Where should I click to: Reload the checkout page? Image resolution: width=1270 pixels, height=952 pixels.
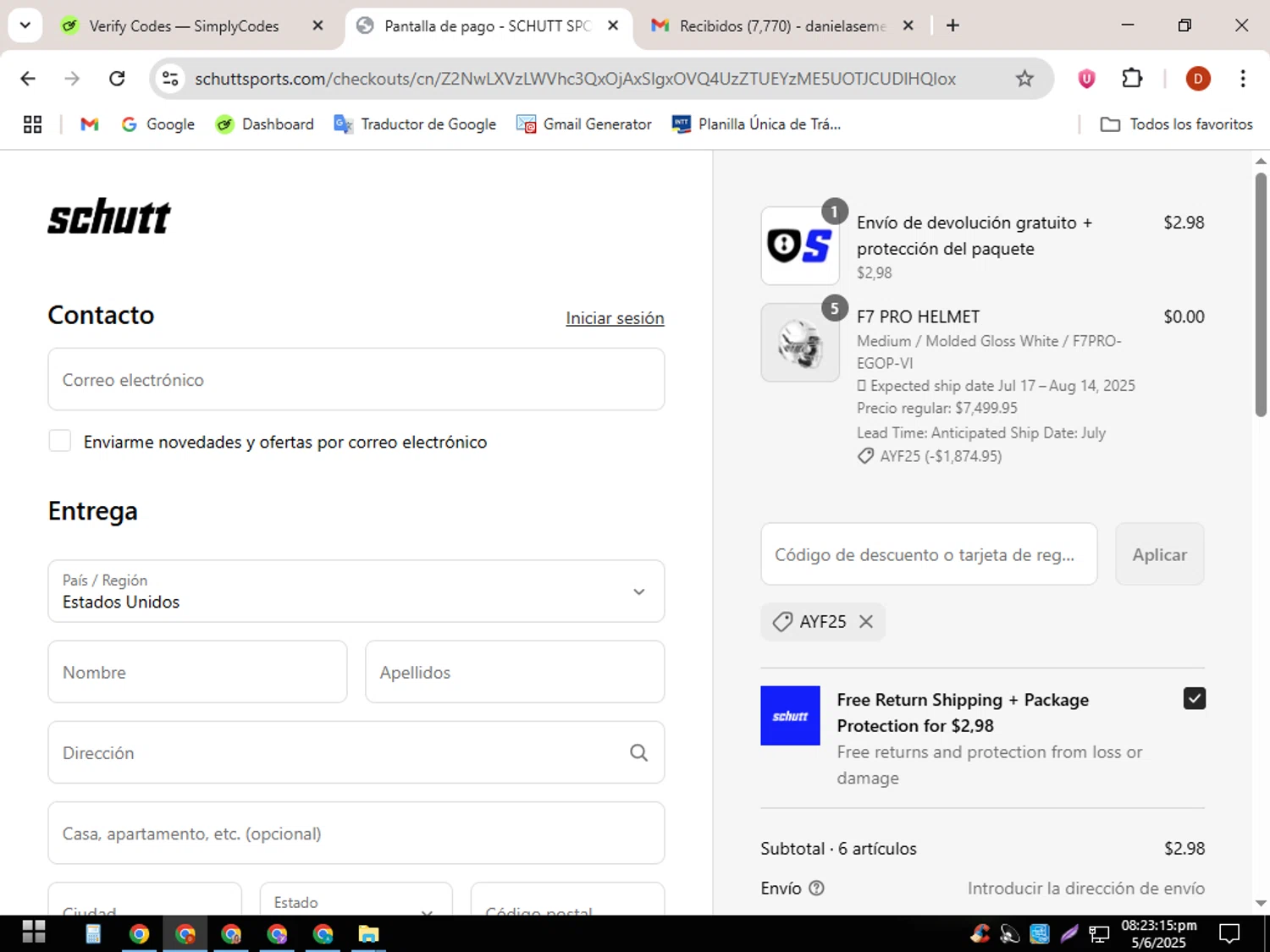[117, 79]
